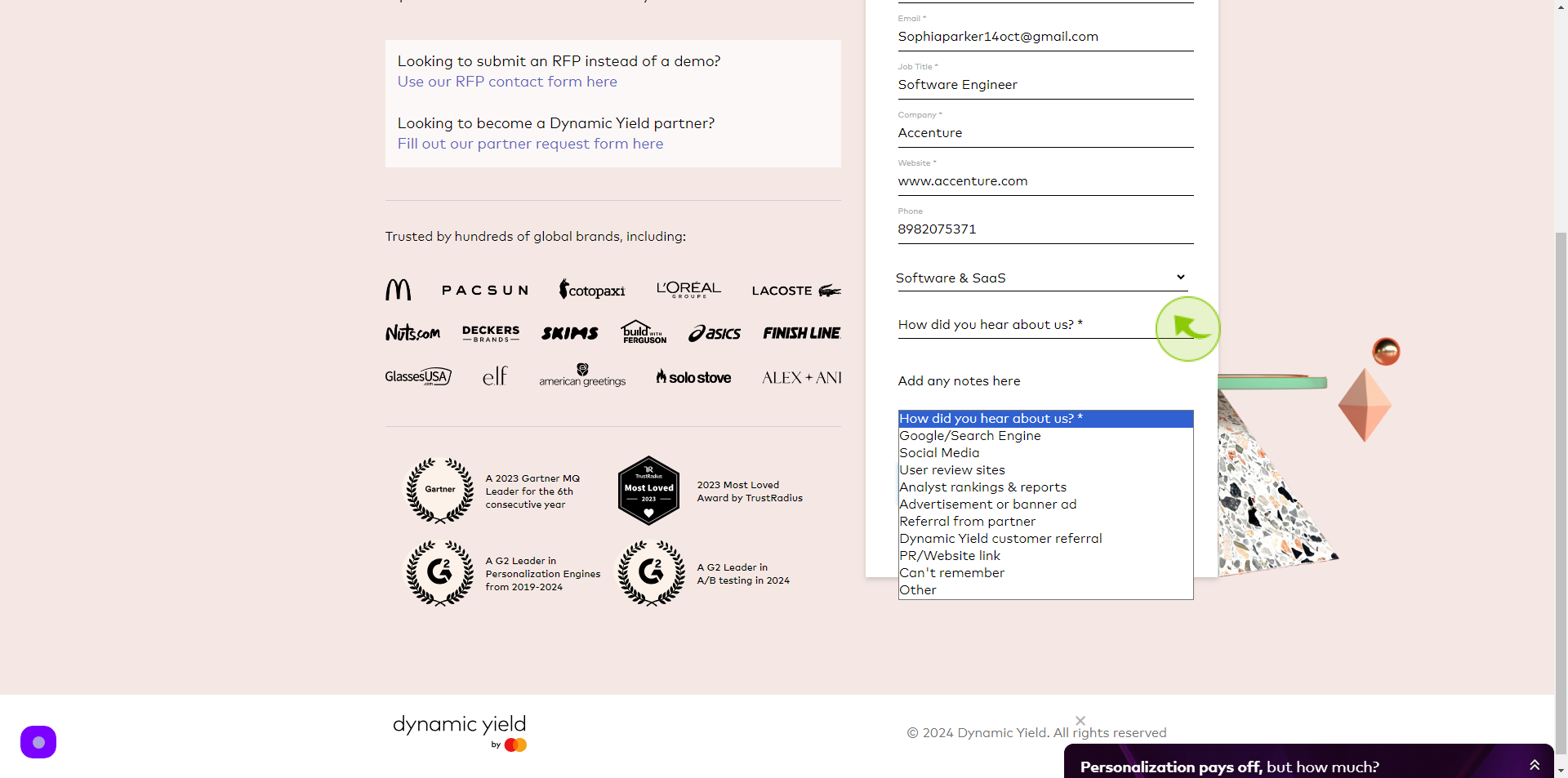Viewport: 1568px width, 778px height.
Task: Choose Analyst rankings & reports option
Action: point(1045,487)
